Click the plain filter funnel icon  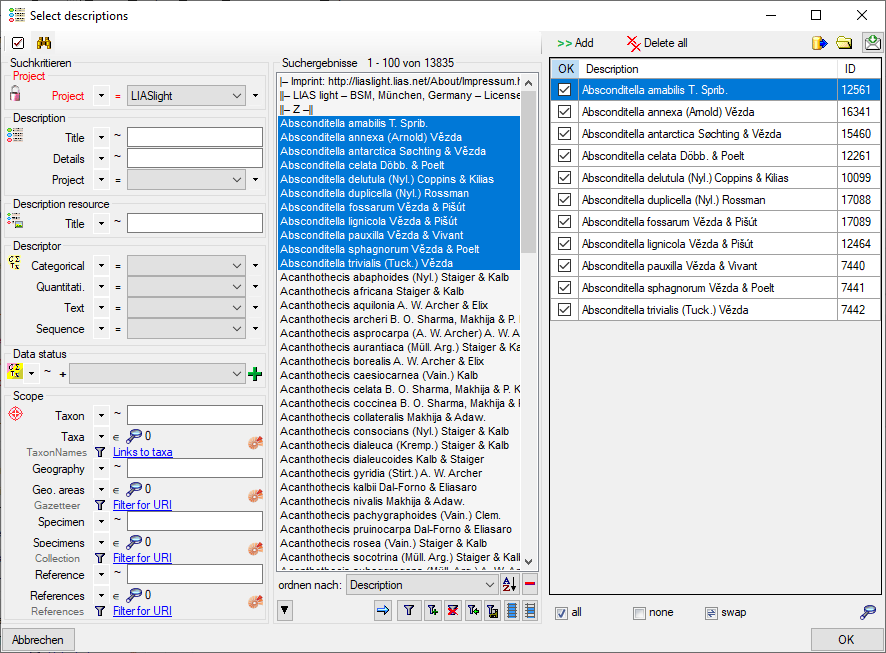409,610
